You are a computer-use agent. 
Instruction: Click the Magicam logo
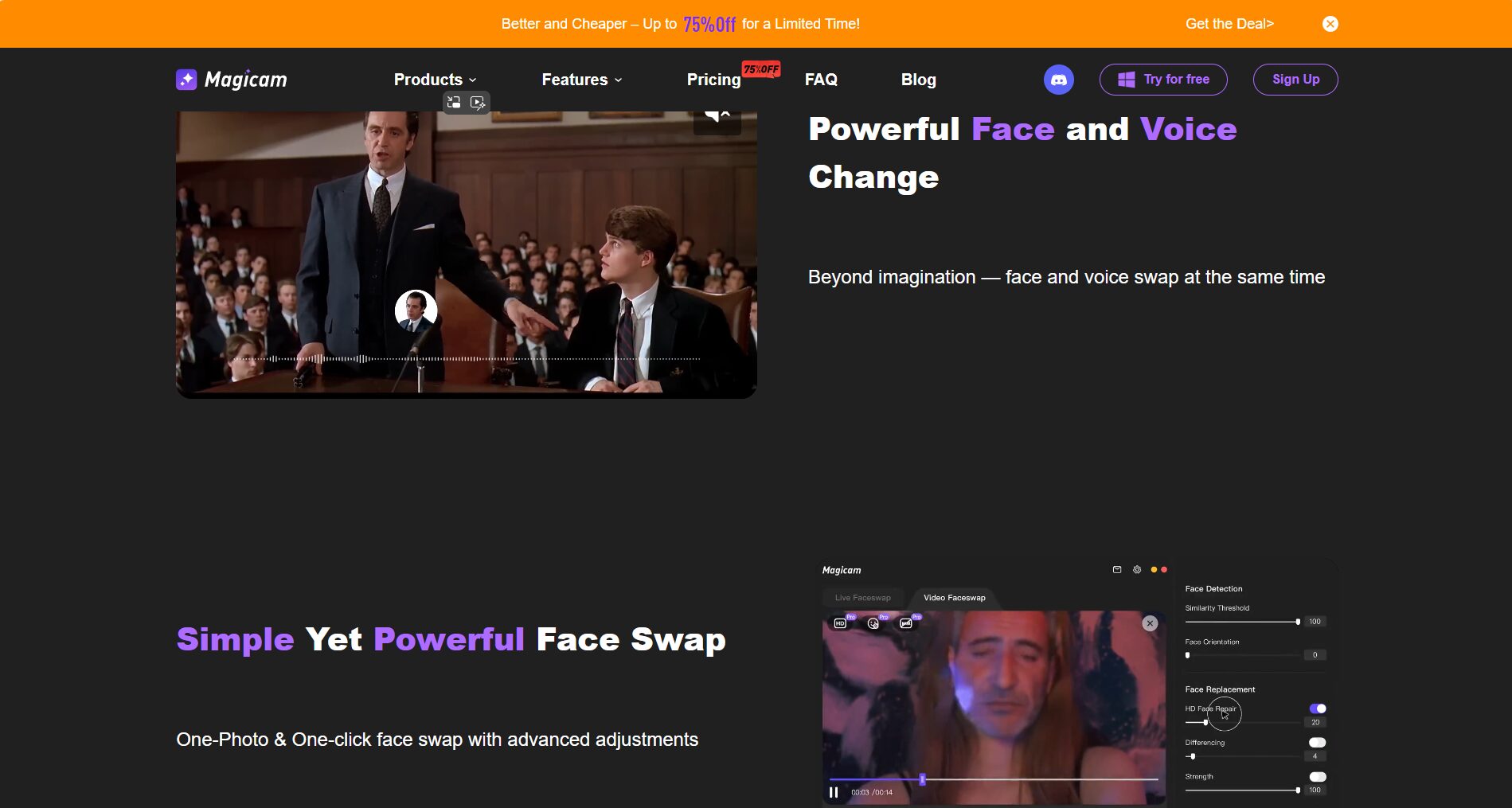232,80
